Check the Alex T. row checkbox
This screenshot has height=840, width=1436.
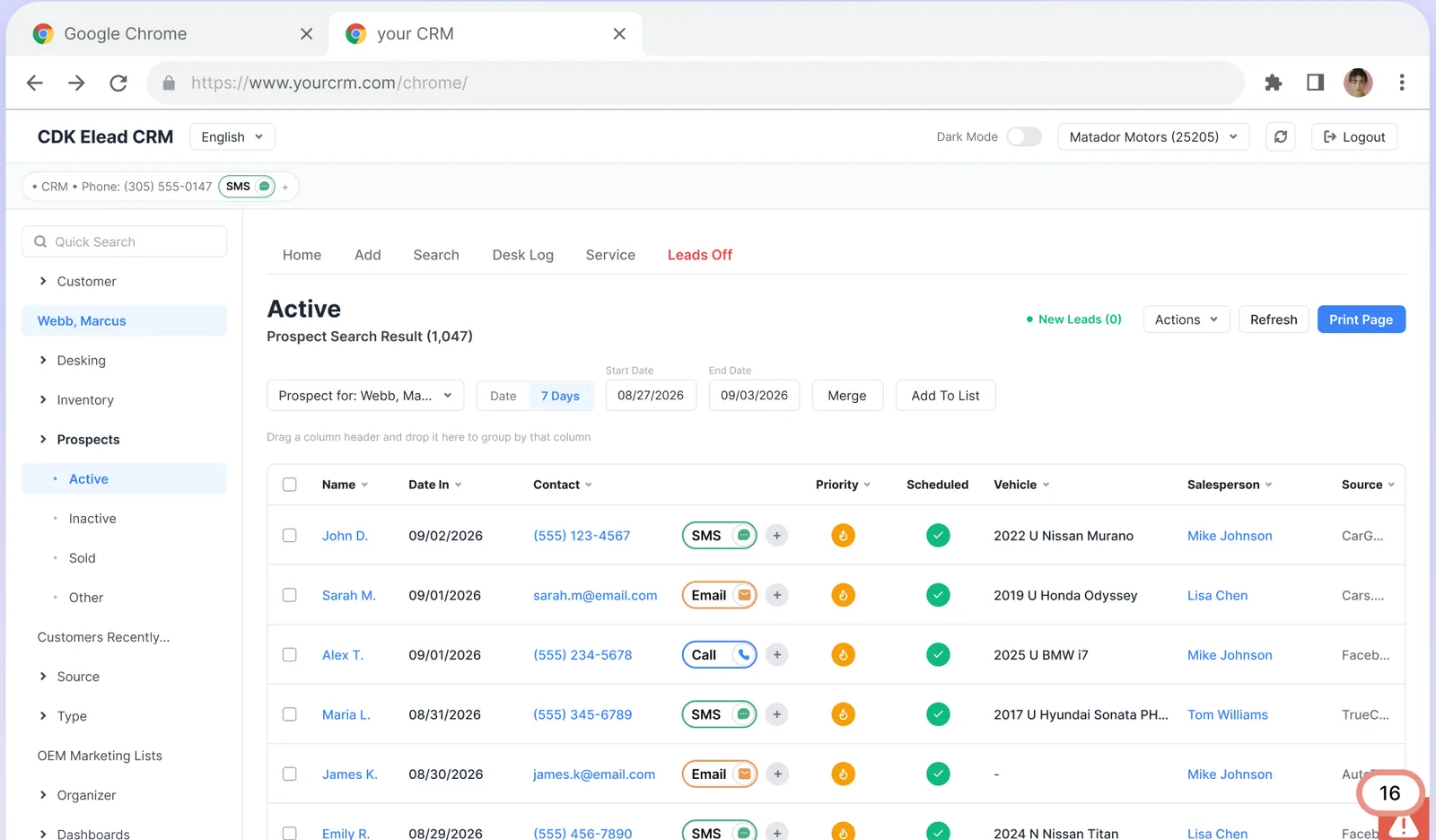tap(290, 655)
